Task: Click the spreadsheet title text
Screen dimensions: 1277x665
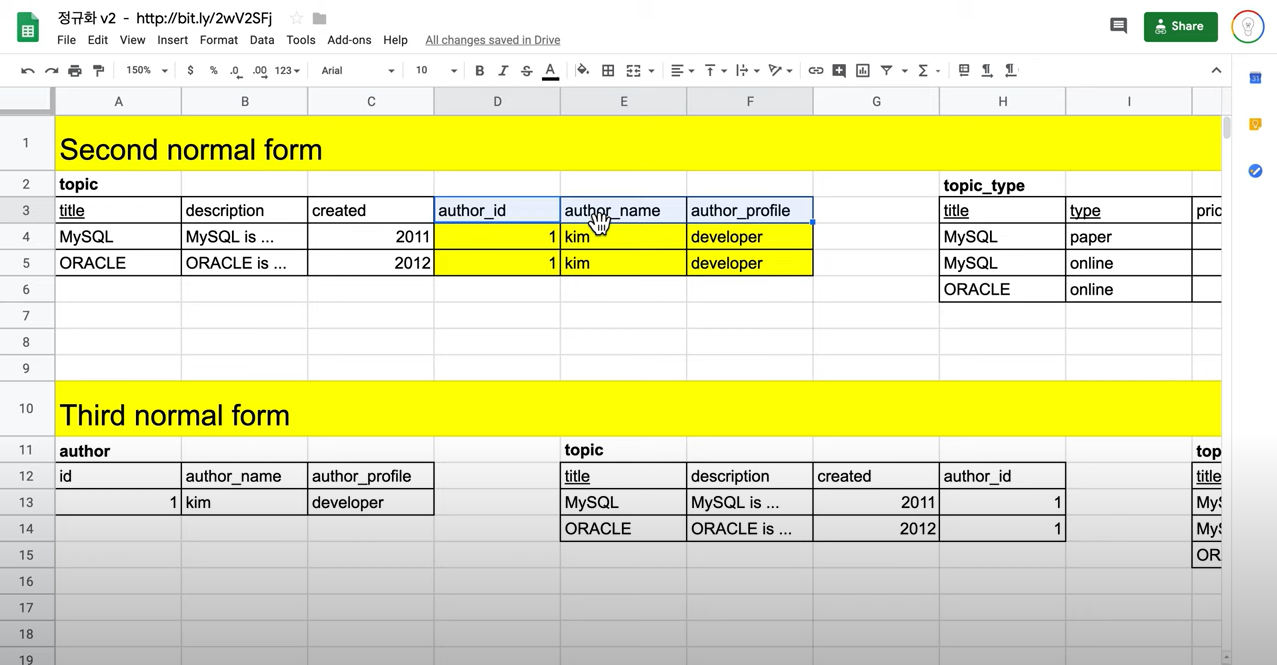Action: 165,18
